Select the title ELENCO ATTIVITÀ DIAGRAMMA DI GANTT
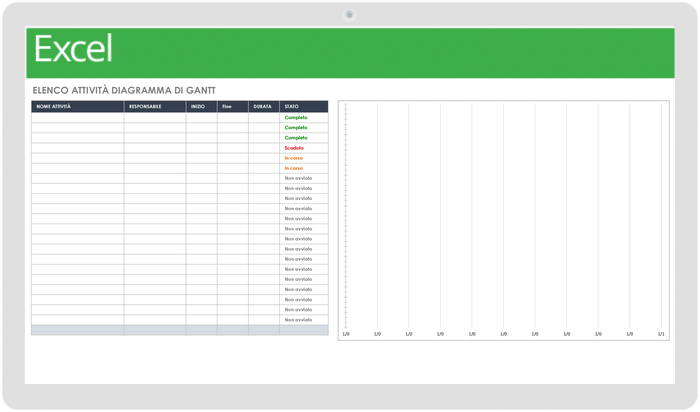Image resolution: width=700 pixels, height=412 pixels. (124, 91)
